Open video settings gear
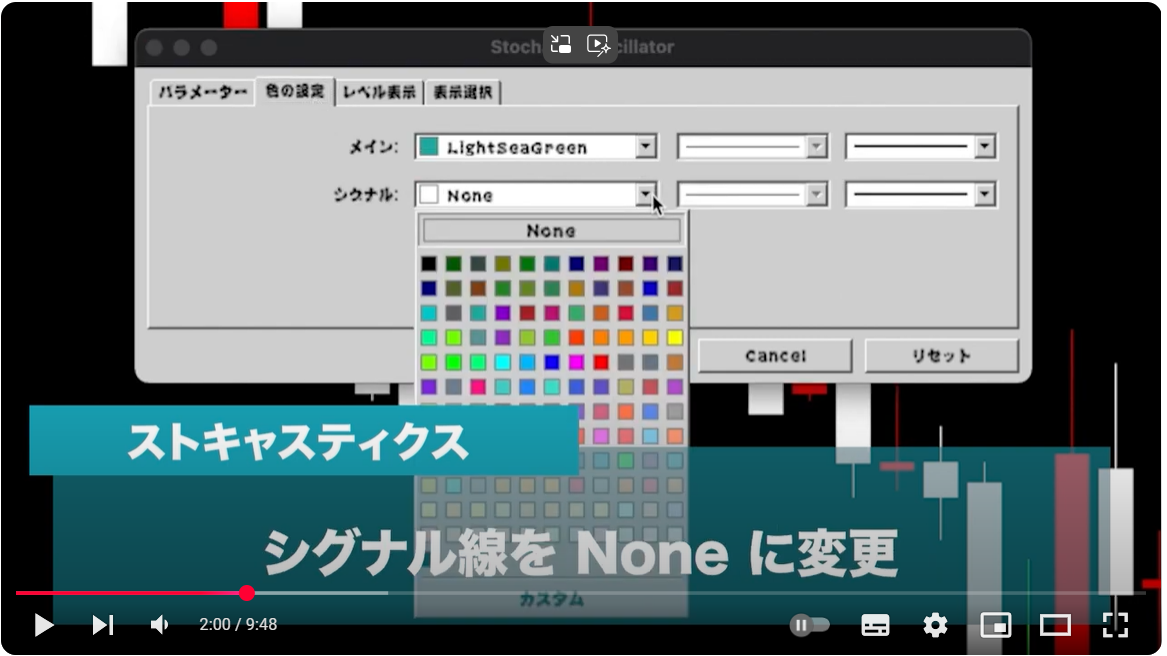 (935, 625)
